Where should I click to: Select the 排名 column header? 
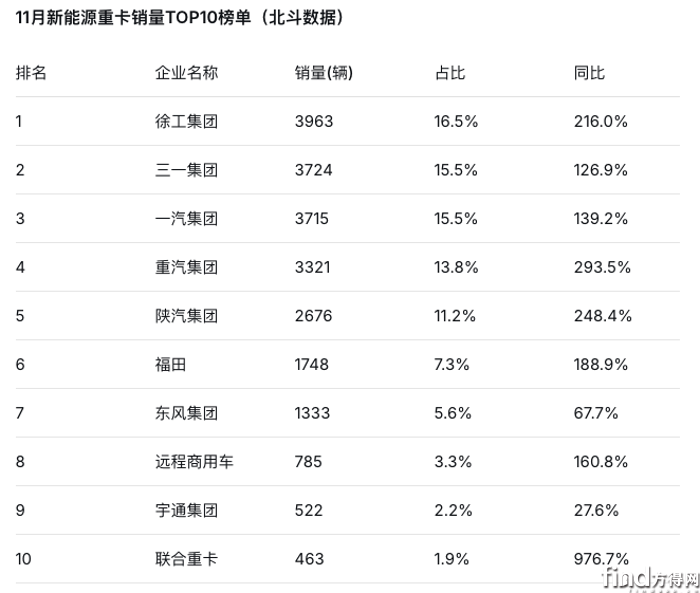pos(32,73)
